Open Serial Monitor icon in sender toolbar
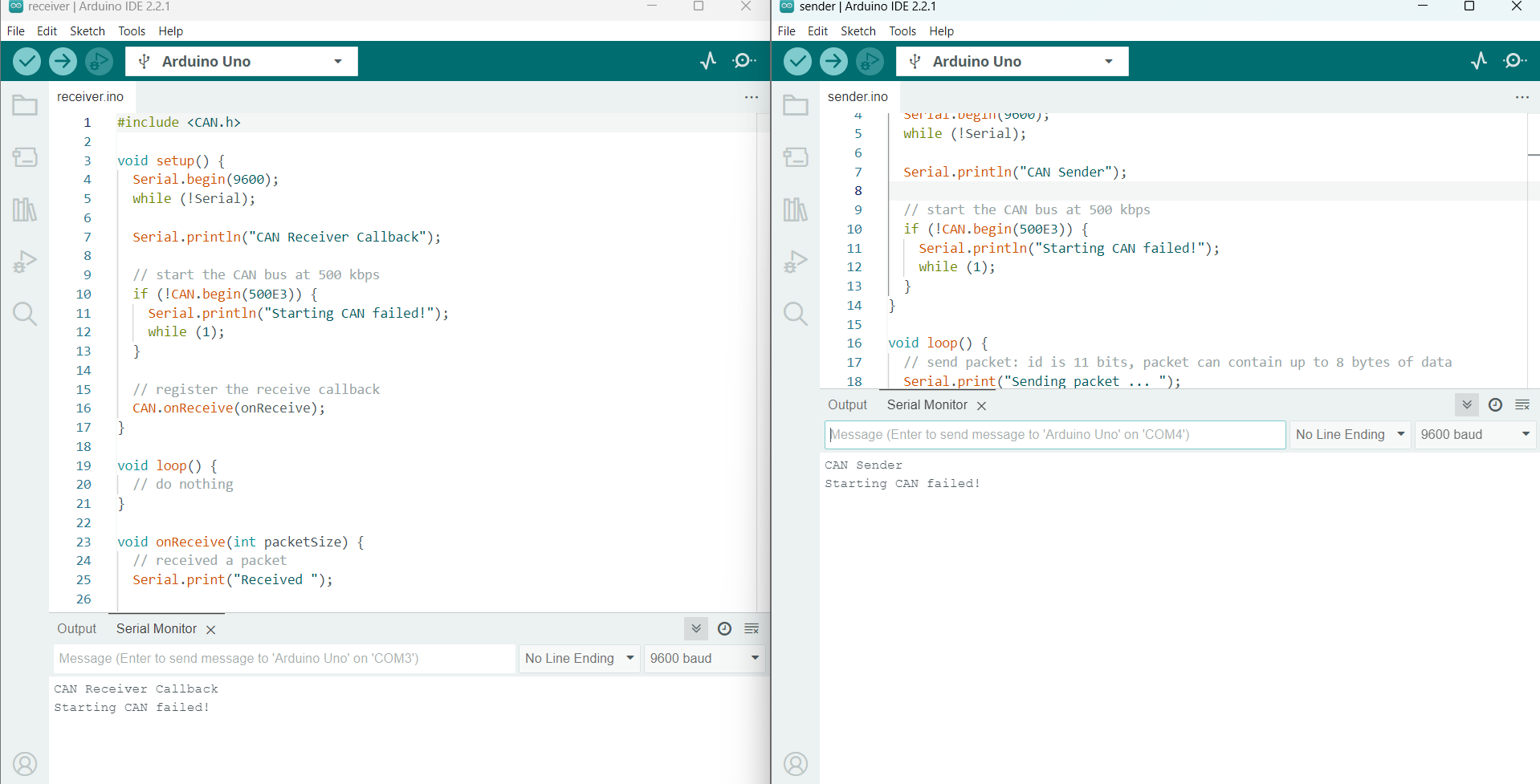 click(x=1515, y=61)
